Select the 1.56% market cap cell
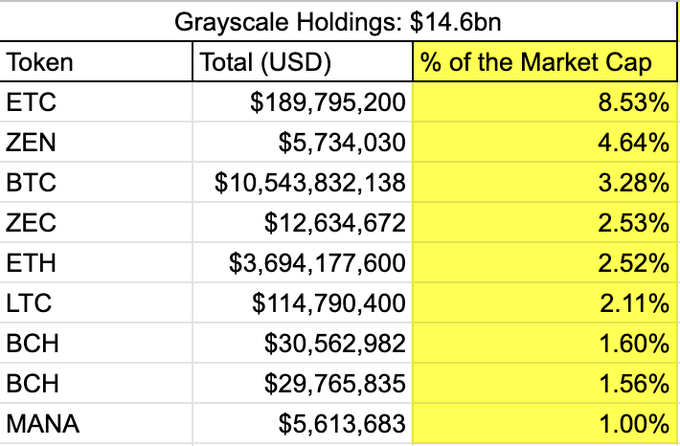The height and width of the screenshot is (446, 680). (x=545, y=383)
